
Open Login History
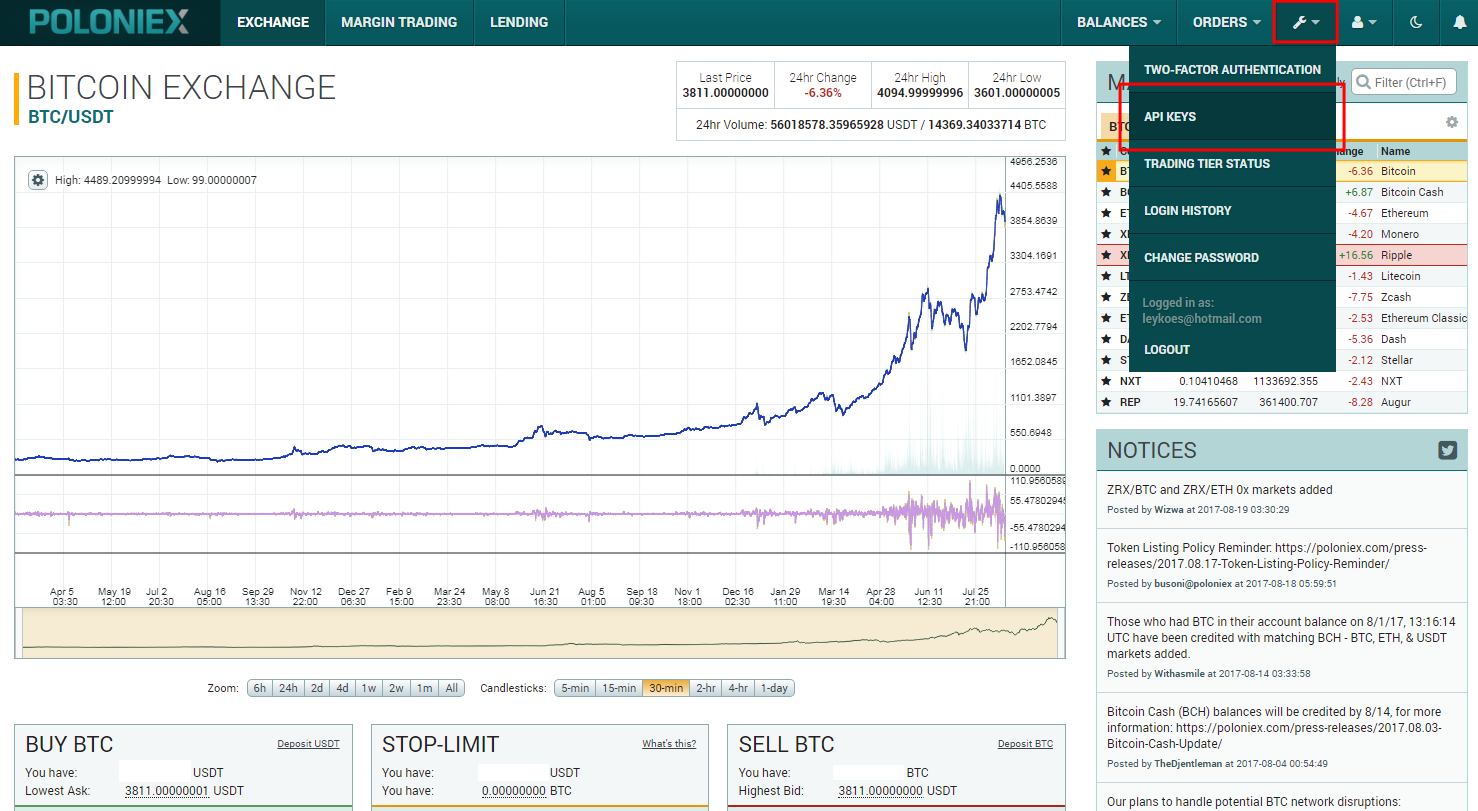[1232, 211]
